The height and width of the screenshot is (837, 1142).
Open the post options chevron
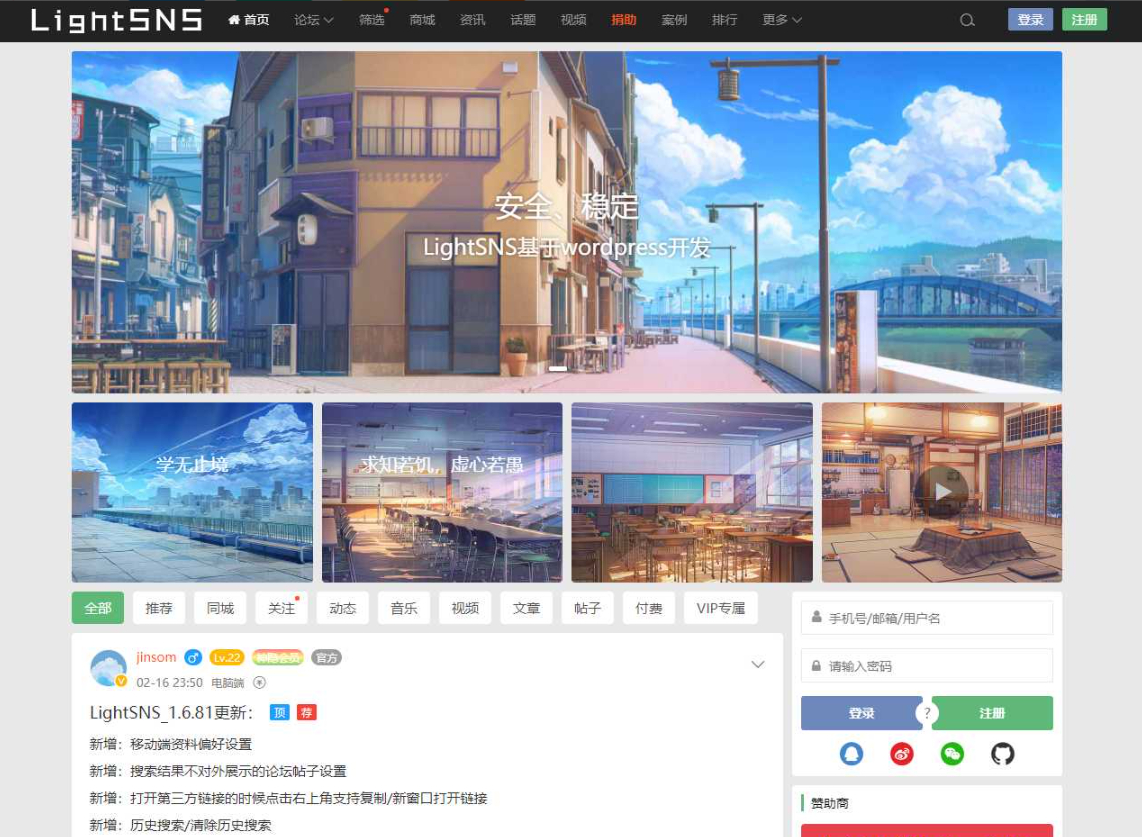(x=757, y=664)
